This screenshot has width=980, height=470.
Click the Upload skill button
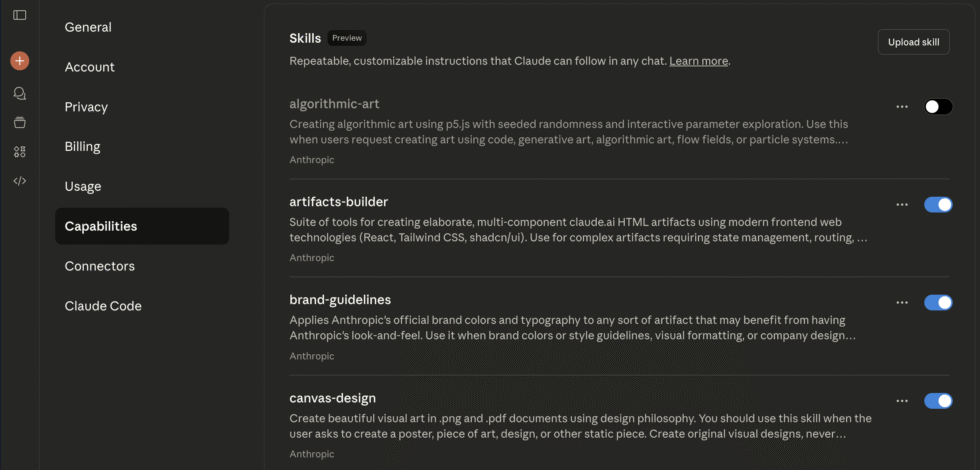pyautogui.click(x=913, y=41)
